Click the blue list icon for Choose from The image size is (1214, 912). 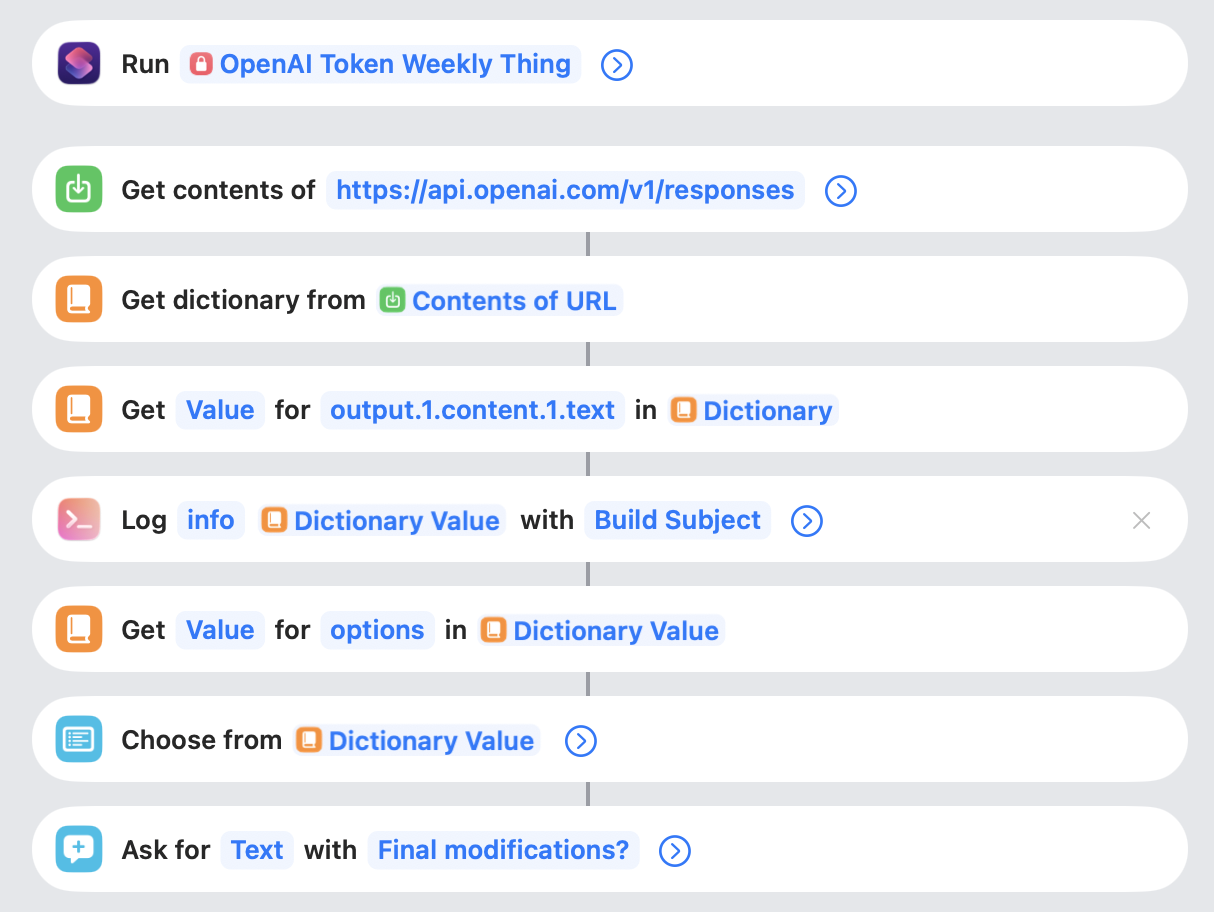79,739
